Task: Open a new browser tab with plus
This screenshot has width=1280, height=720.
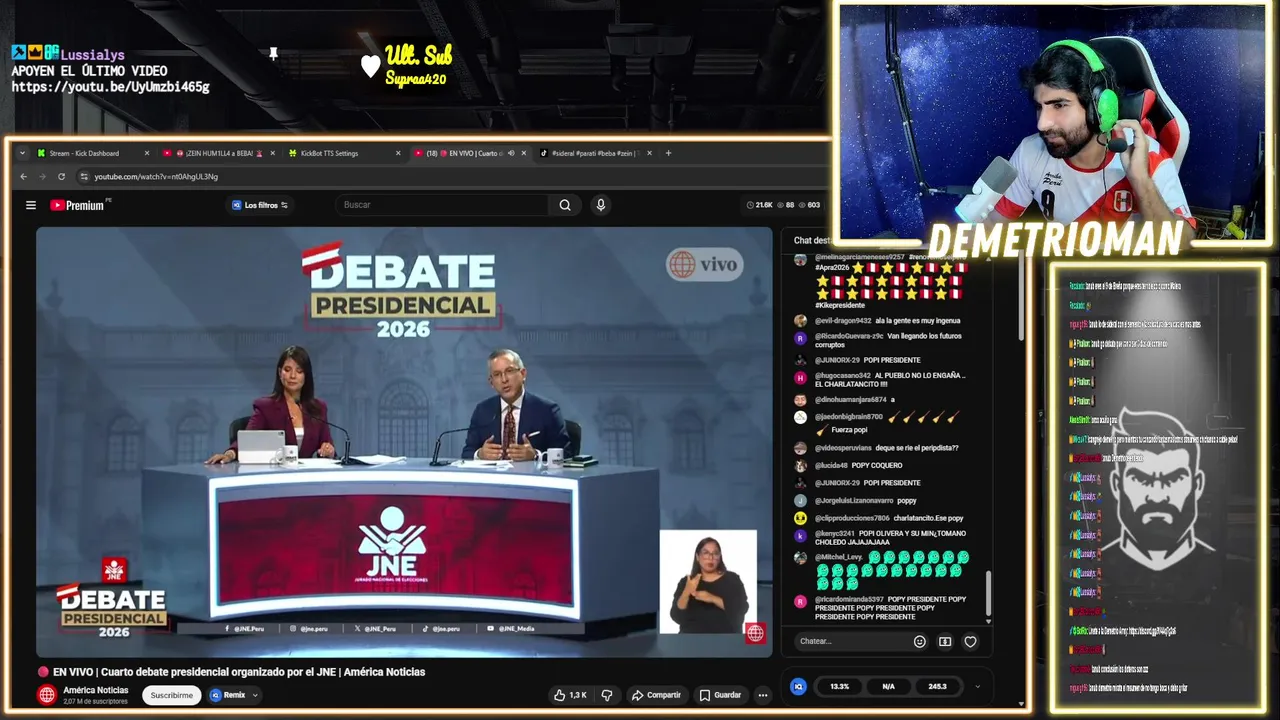Action: (x=668, y=153)
